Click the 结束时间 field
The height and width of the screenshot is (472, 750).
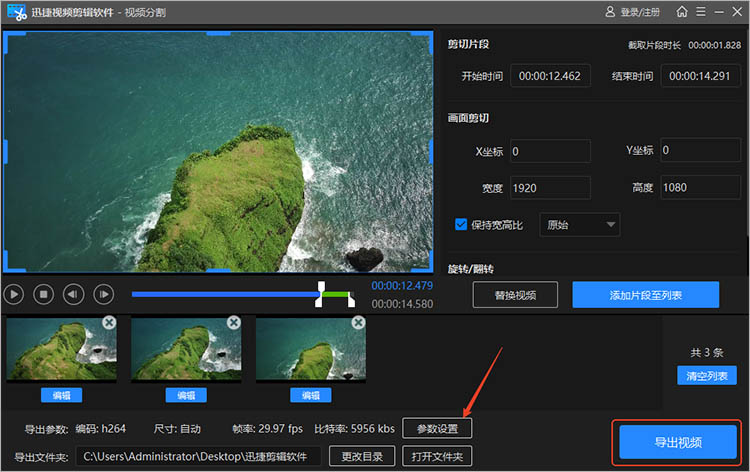click(700, 76)
